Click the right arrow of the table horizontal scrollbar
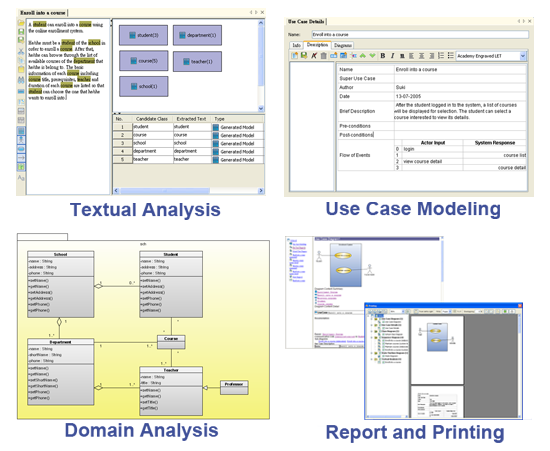The height and width of the screenshot is (451, 550). pyautogui.click(x=261, y=191)
